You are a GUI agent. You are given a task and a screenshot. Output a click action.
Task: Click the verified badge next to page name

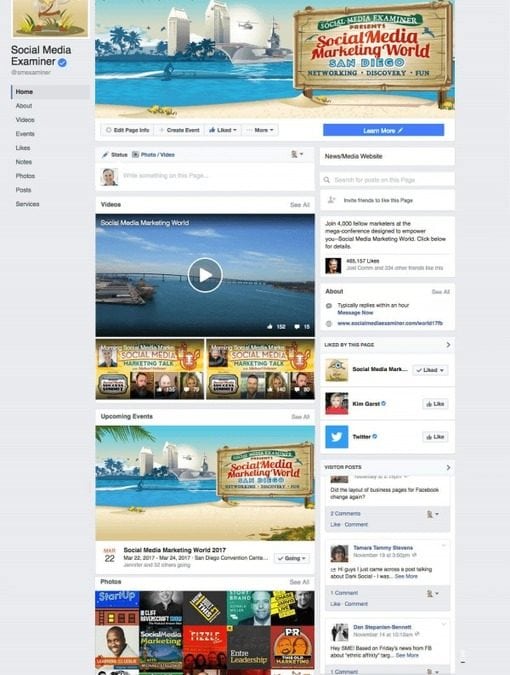pos(62,62)
